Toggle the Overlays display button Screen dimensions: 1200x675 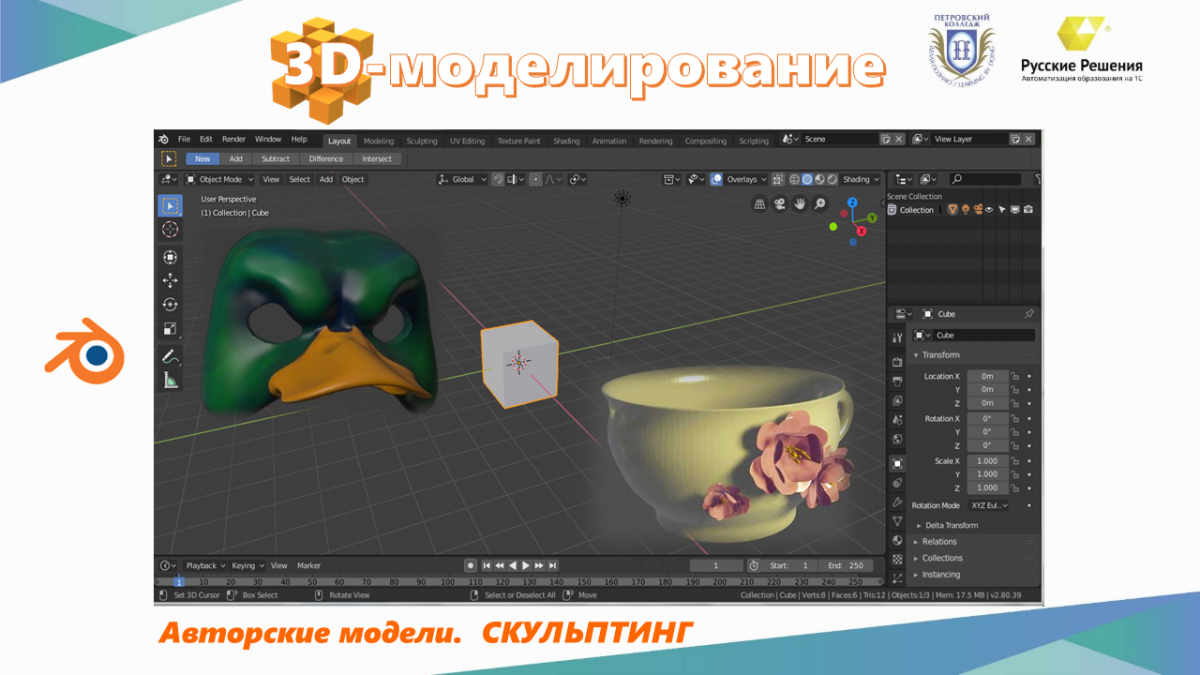[741, 180]
